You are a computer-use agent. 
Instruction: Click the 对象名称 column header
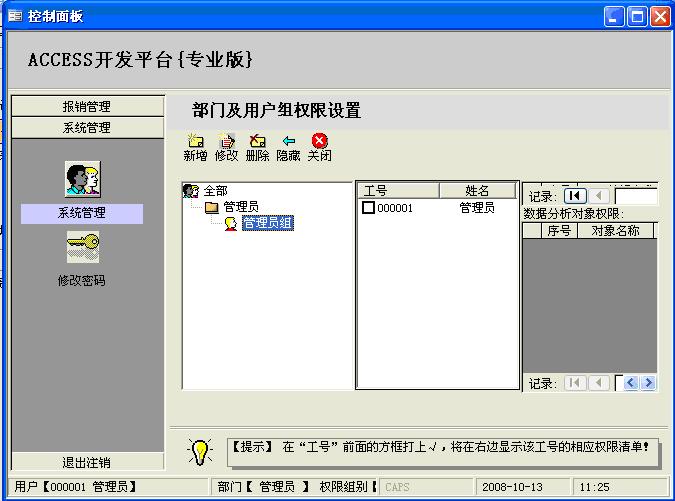tap(616, 231)
